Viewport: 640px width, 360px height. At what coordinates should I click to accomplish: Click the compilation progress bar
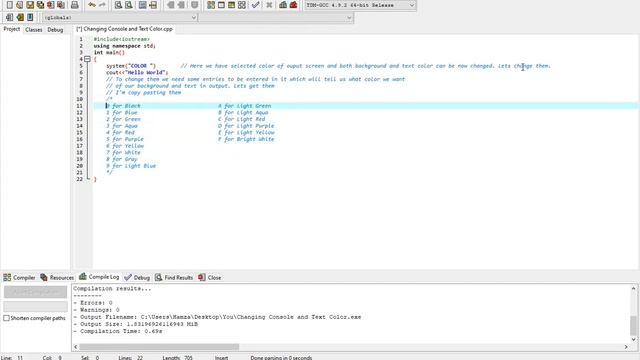pos(36,306)
